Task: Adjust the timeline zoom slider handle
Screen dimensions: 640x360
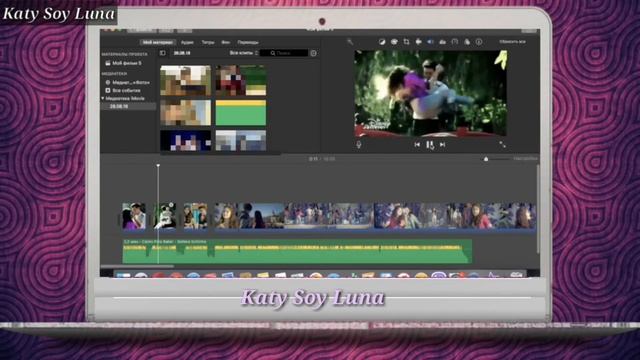Action: (x=486, y=159)
